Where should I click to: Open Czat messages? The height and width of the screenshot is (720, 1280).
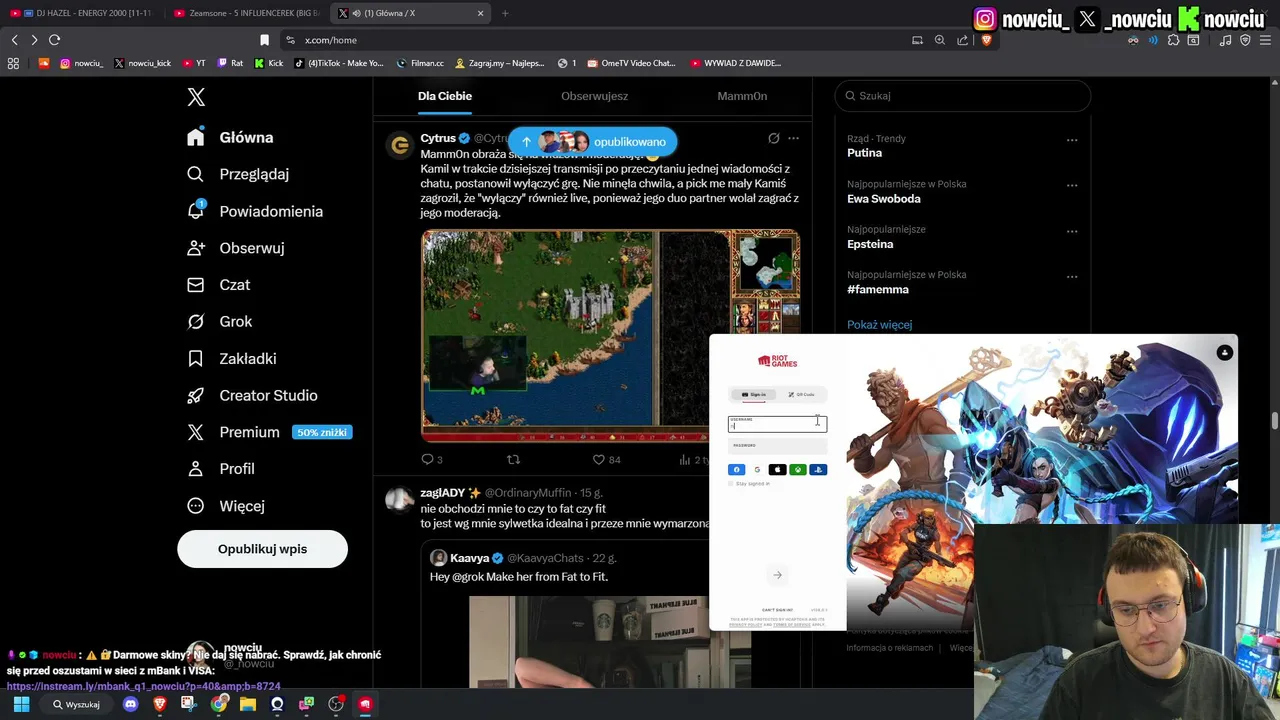(x=218, y=285)
